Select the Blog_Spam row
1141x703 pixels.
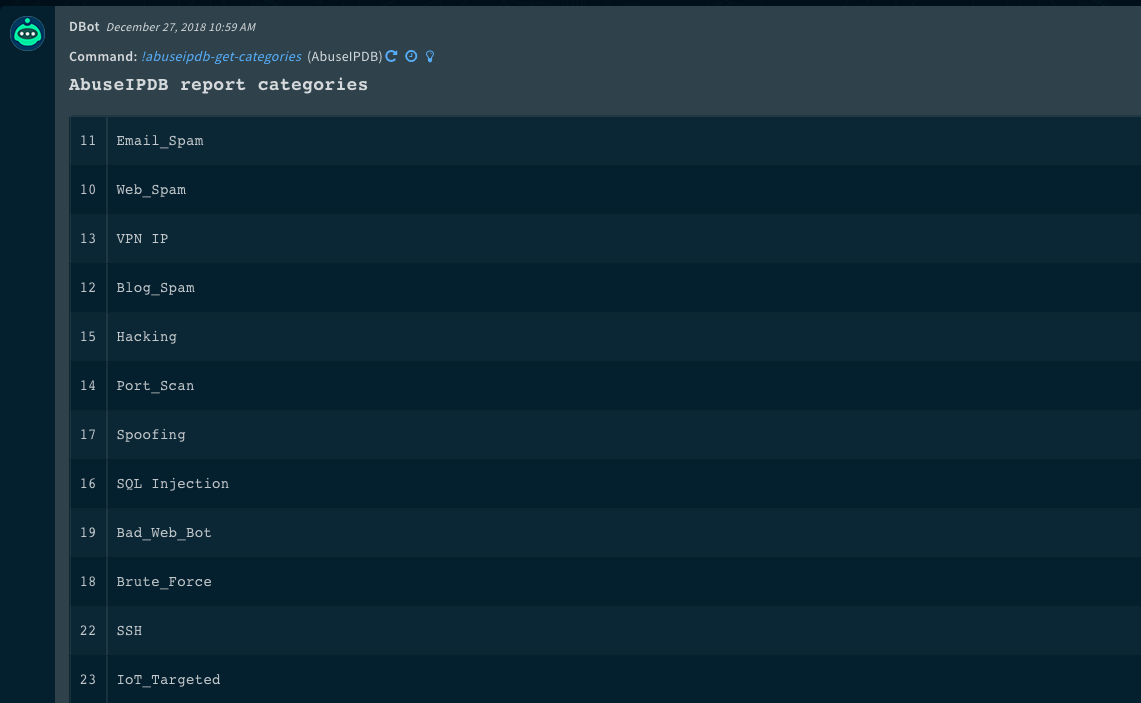tap(155, 288)
